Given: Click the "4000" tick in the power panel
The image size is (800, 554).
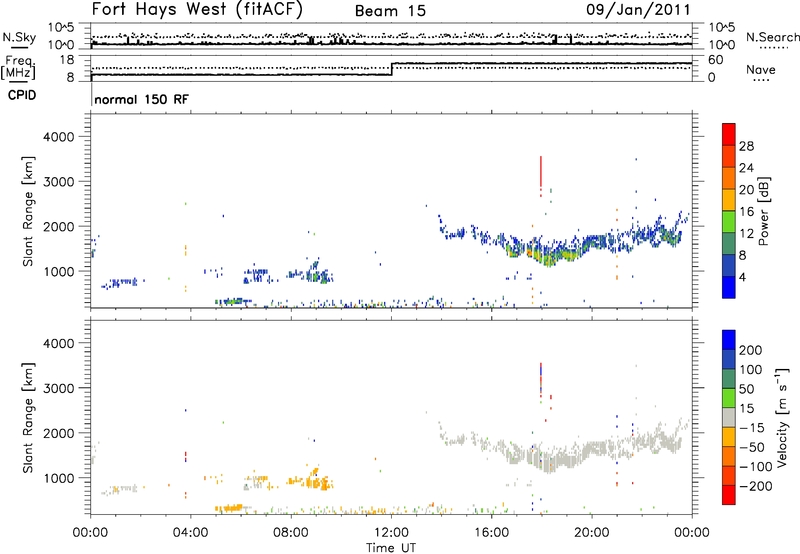Looking at the screenshot, I should [x=58, y=137].
